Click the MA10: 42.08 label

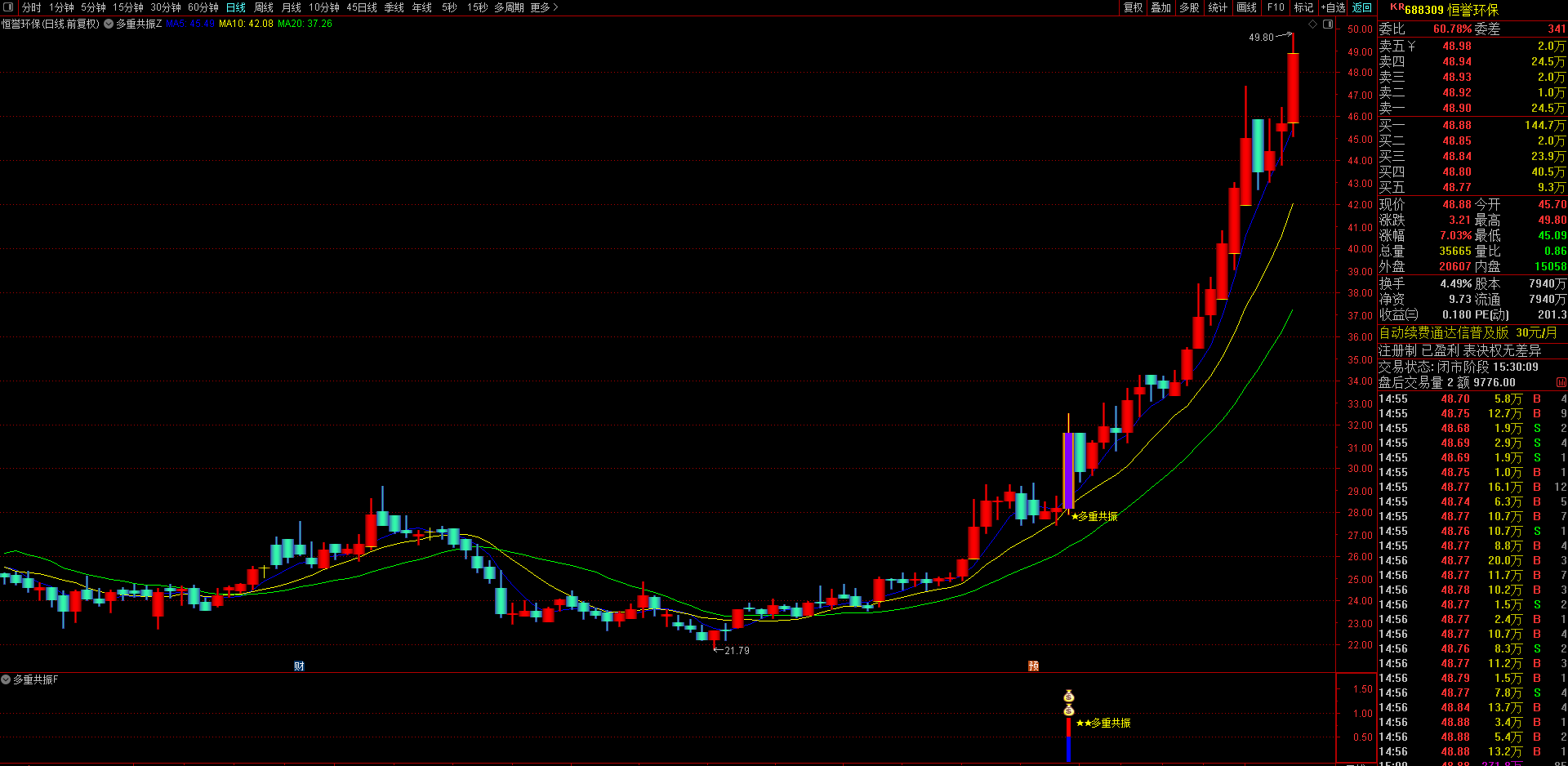(246, 24)
